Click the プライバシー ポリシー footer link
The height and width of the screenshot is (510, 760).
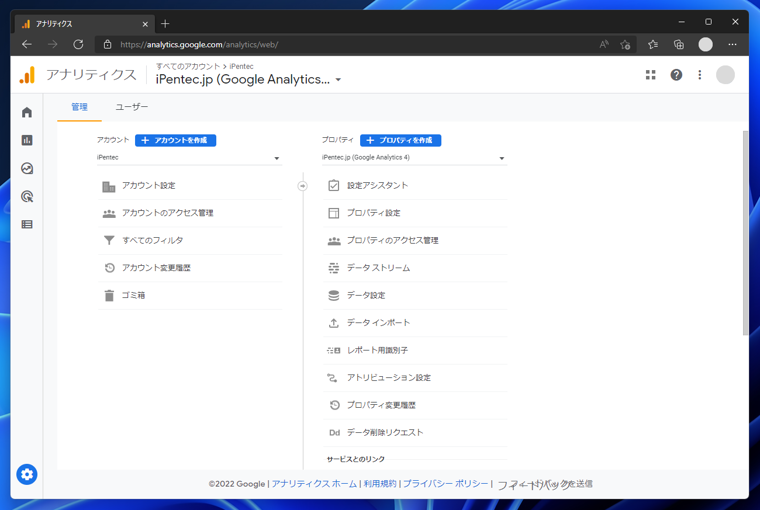[445, 484]
